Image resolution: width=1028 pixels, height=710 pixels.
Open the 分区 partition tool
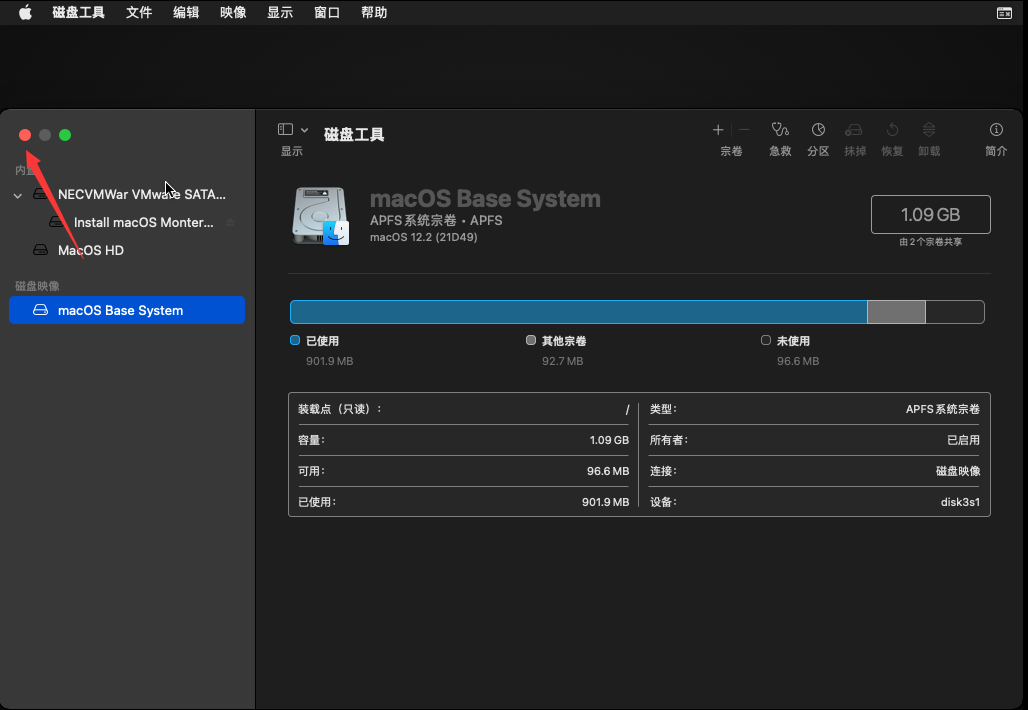point(818,139)
